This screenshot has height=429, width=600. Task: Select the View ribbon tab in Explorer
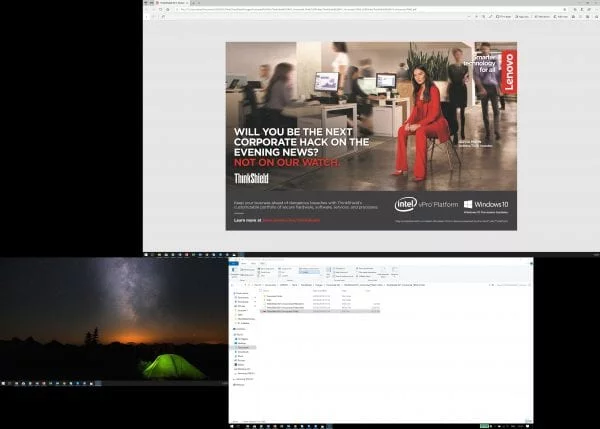(x=262, y=264)
